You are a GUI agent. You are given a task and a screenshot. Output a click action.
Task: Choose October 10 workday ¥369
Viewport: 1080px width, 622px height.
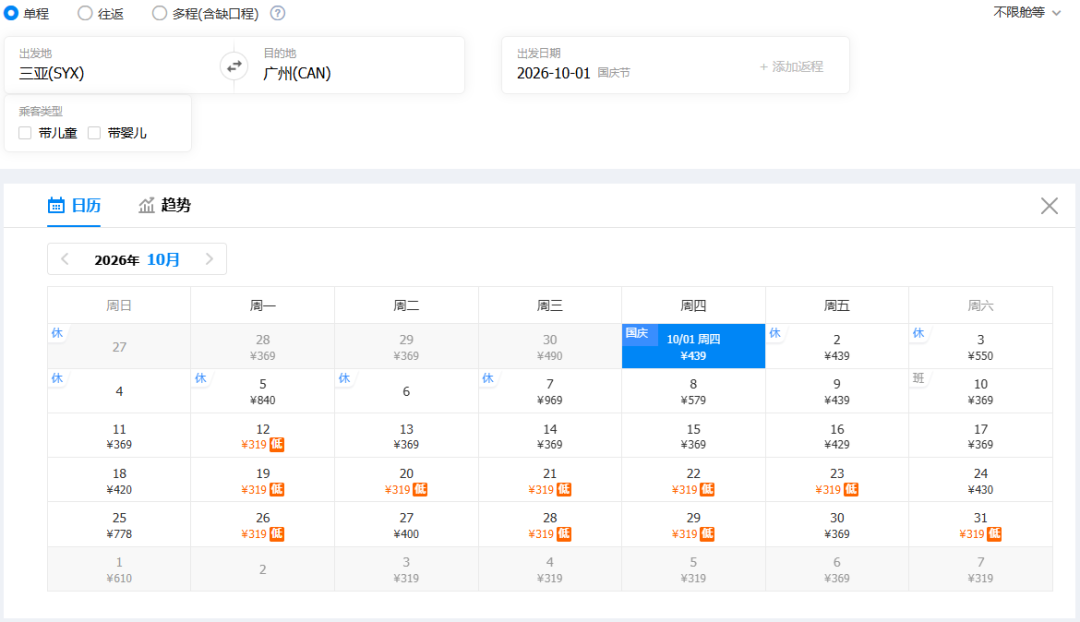[980, 391]
